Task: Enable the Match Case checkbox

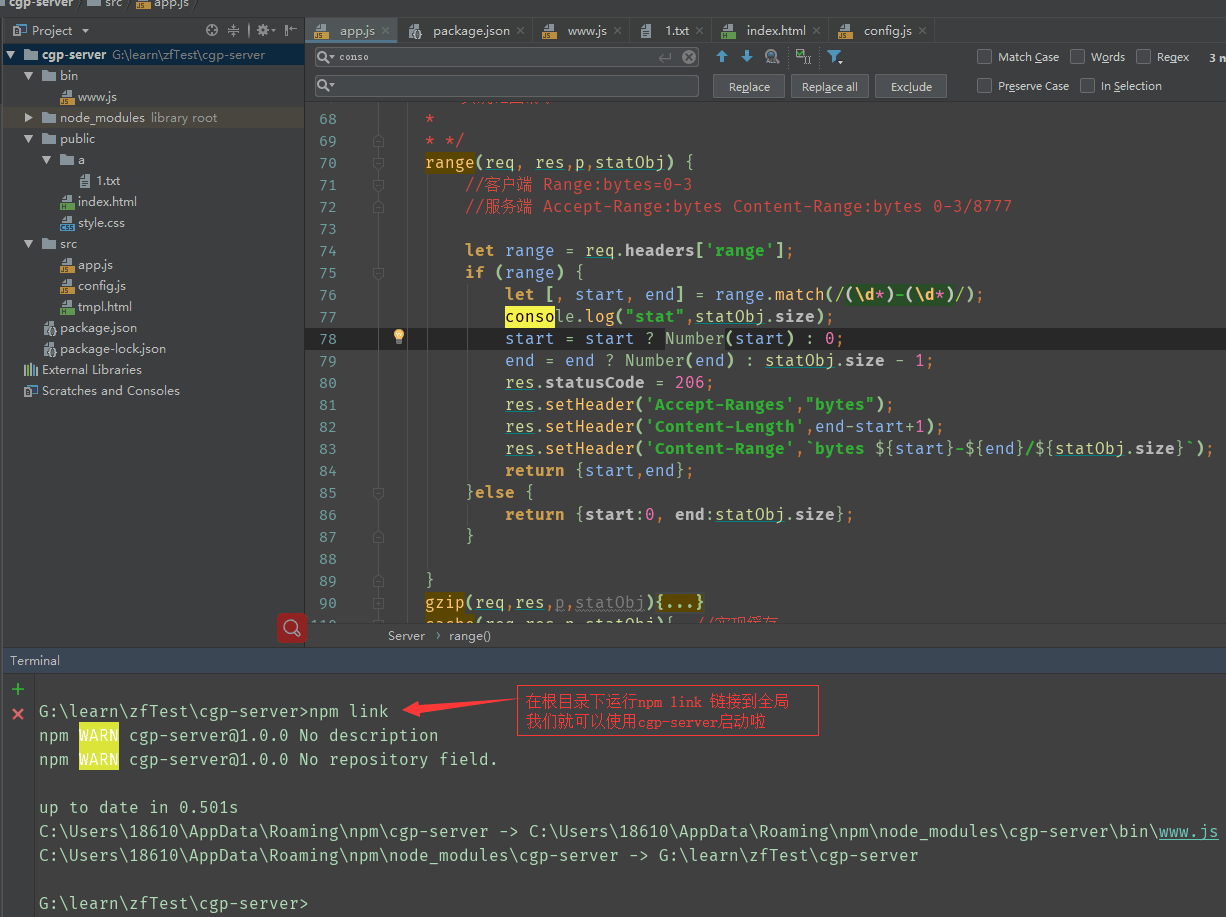Action: click(x=985, y=57)
